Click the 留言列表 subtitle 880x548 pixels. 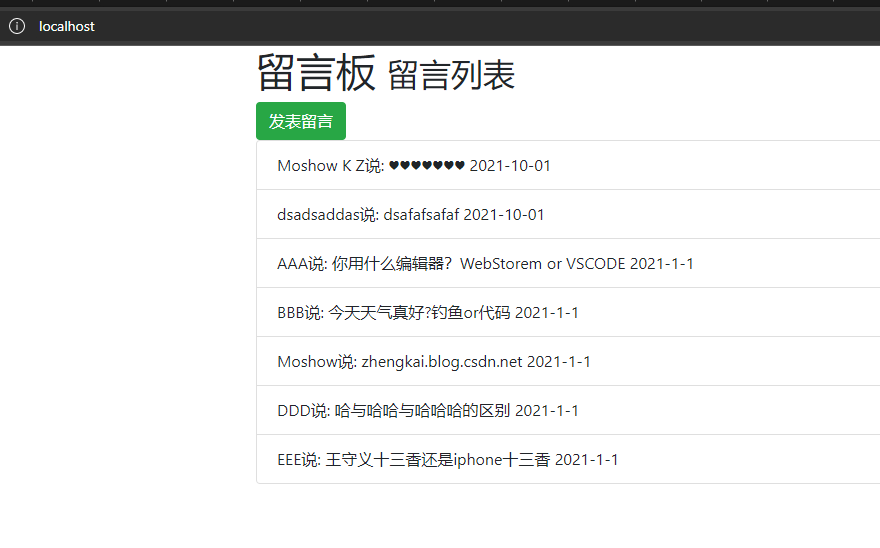coord(451,75)
